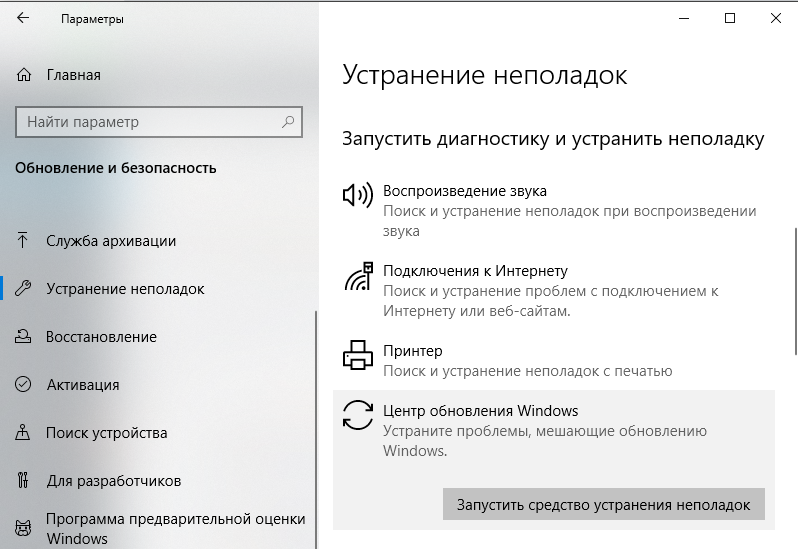Close the Параметры window
The height and width of the screenshot is (551, 798).
click(x=776, y=18)
